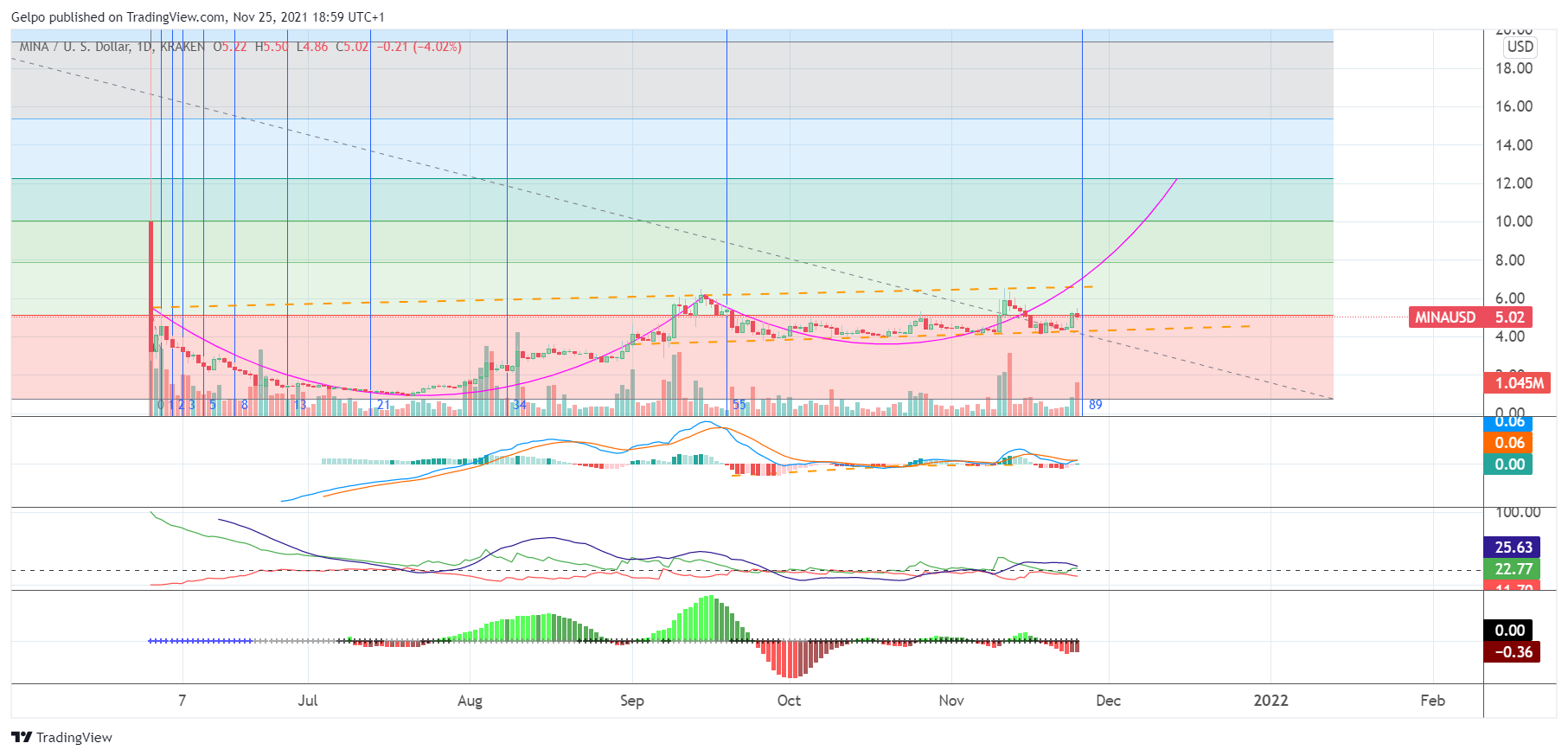
Task: Click the TradingView logo at bottom left
Action: (61, 737)
